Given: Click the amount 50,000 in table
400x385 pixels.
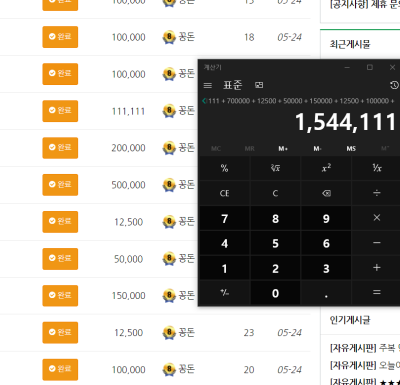Looking at the screenshot, I should tap(128, 259).
